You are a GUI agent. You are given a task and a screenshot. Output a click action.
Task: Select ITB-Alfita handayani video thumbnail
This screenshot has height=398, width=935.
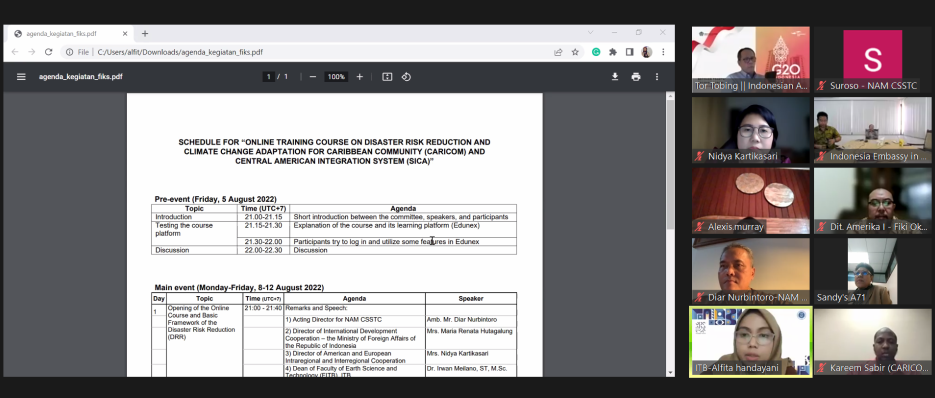pyautogui.click(x=751, y=342)
